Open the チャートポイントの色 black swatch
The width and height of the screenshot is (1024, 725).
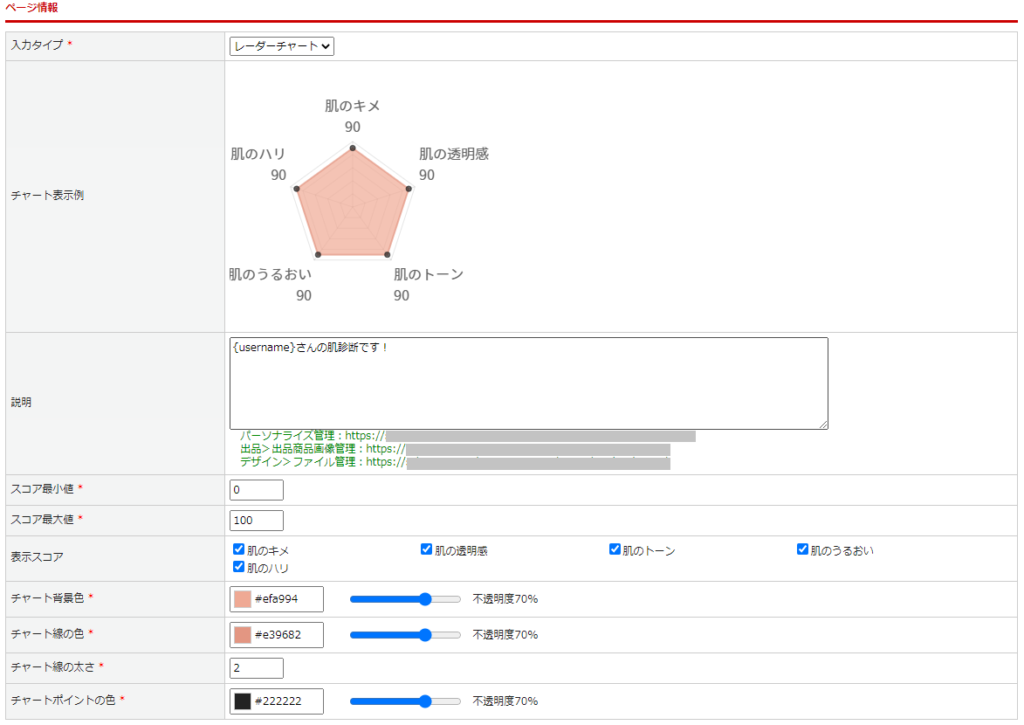tap(242, 701)
